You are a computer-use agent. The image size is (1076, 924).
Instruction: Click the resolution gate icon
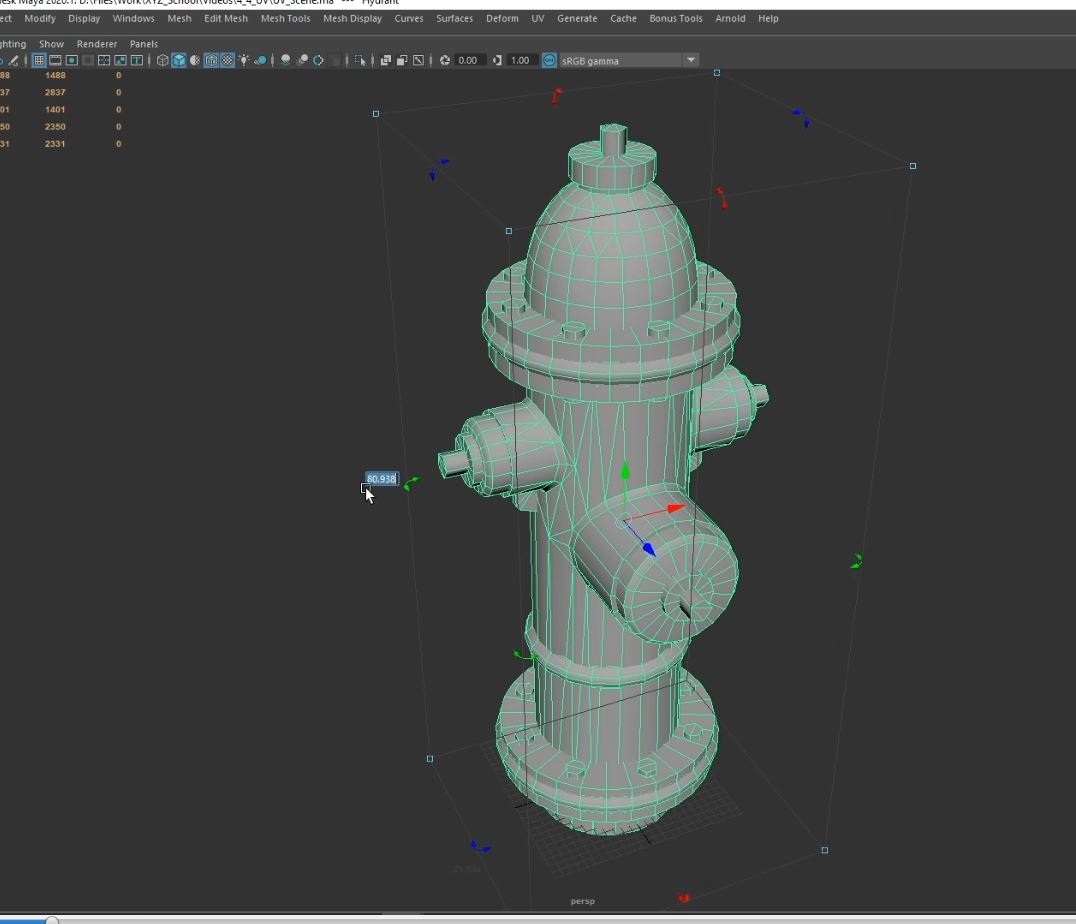coord(72,60)
